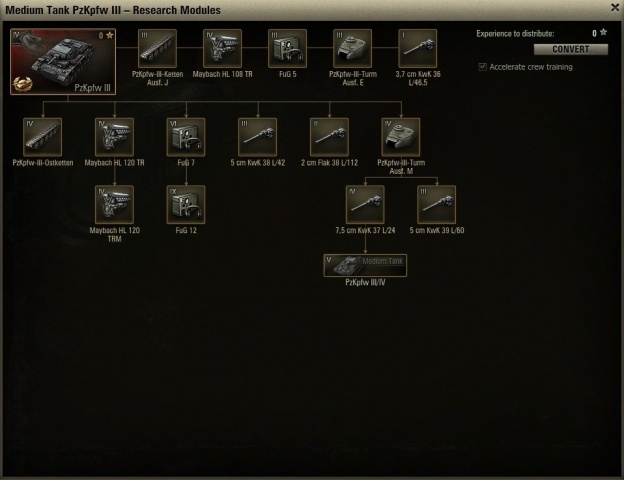Click the Experience to distribute label
Viewport: 624px width, 480px height.
point(515,33)
